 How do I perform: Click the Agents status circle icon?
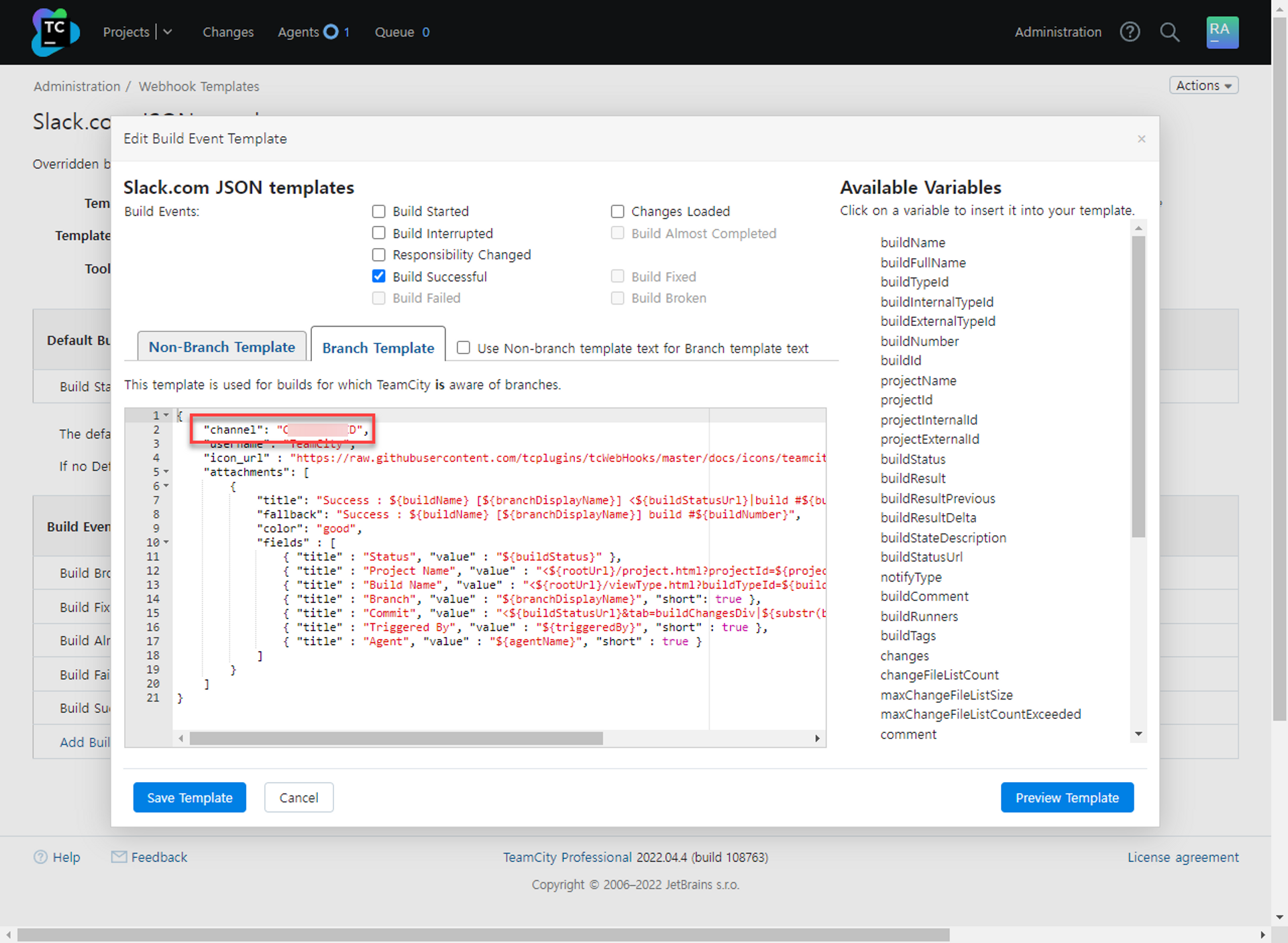point(331,32)
